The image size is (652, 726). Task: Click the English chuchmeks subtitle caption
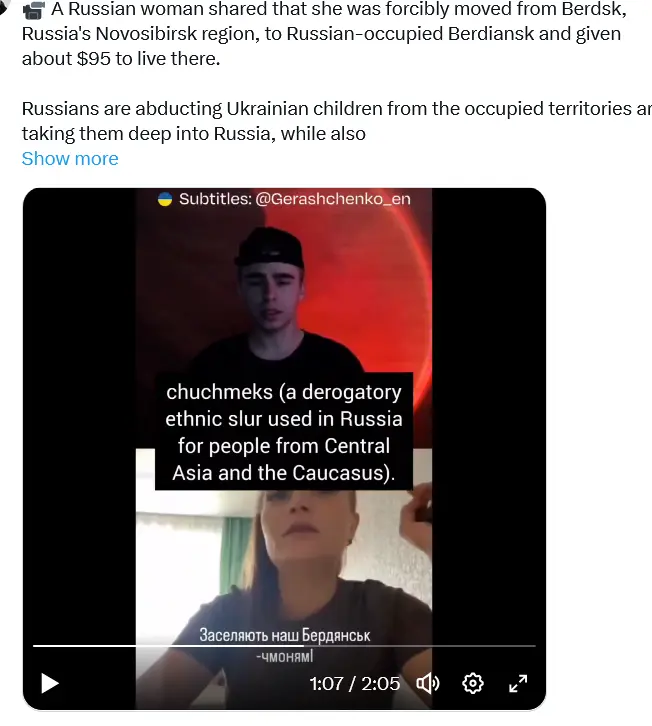[283, 432]
